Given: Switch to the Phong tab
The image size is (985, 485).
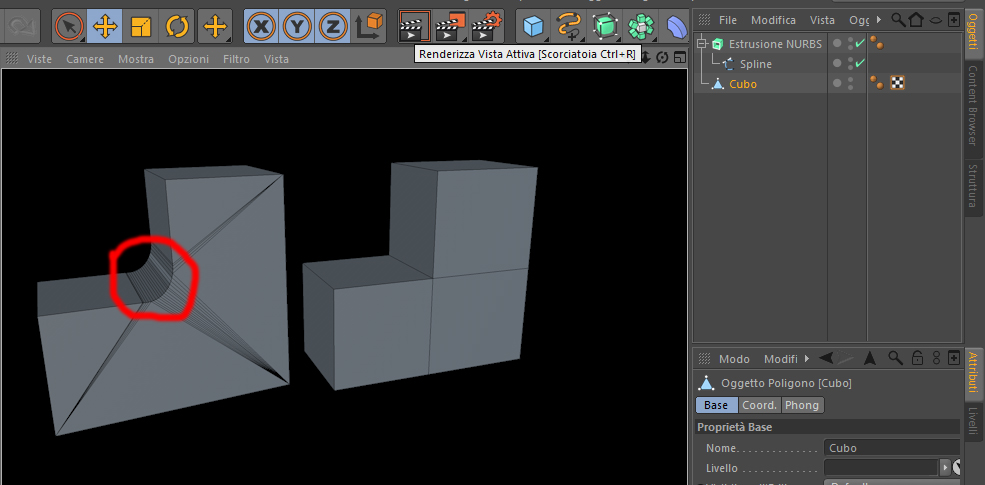Looking at the screenshot, I should tap(802, 405).
